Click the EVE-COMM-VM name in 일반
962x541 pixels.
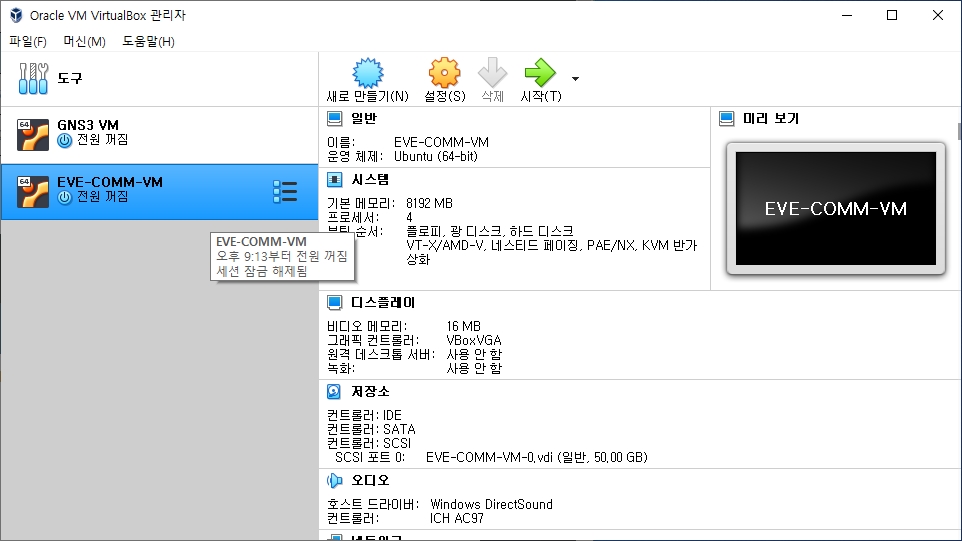441,142
